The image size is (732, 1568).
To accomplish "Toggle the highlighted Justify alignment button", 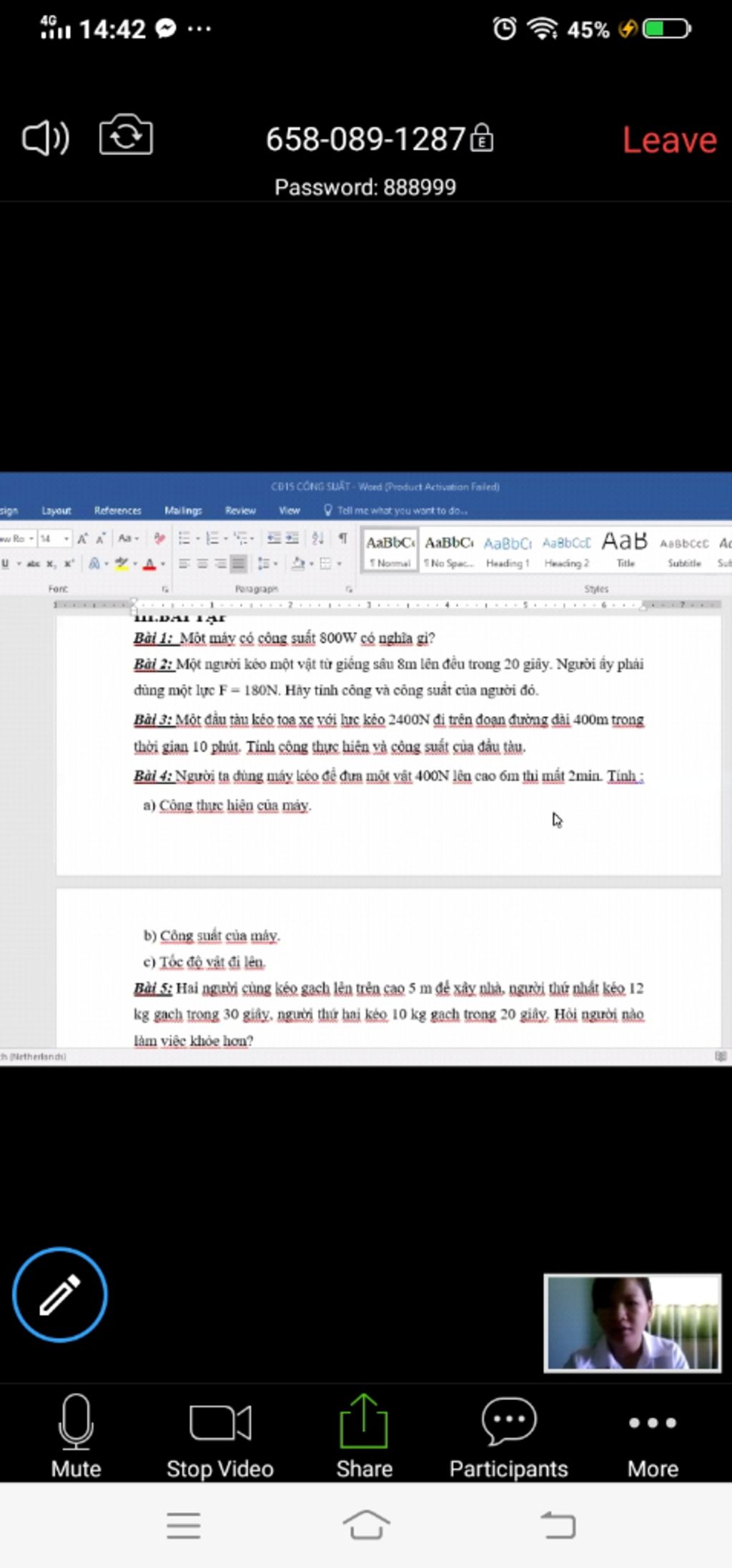I will coord(239,564).
